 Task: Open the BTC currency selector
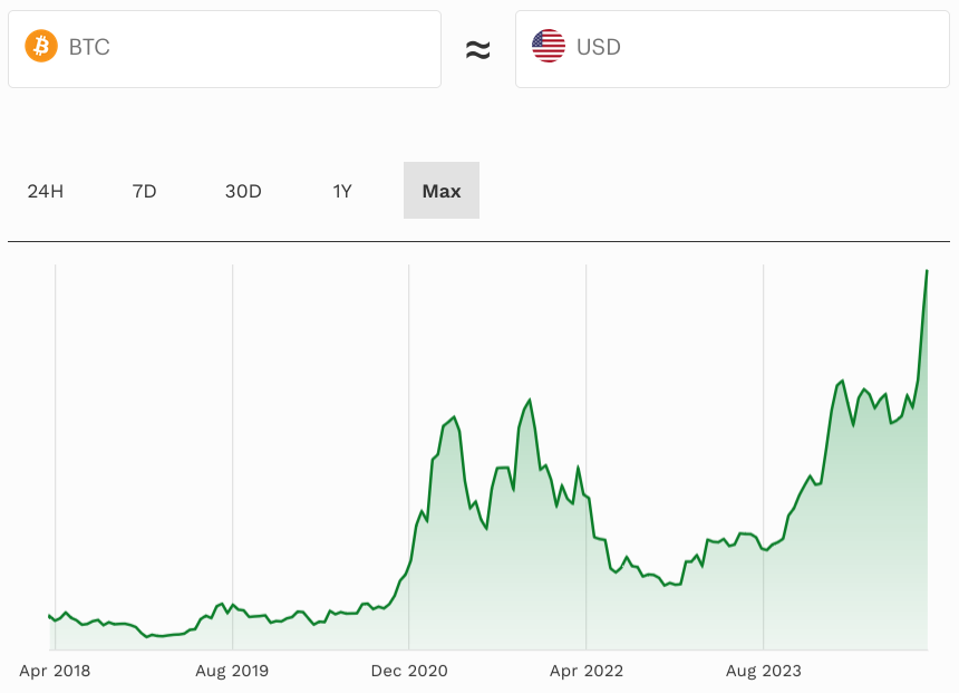[224, 48]
